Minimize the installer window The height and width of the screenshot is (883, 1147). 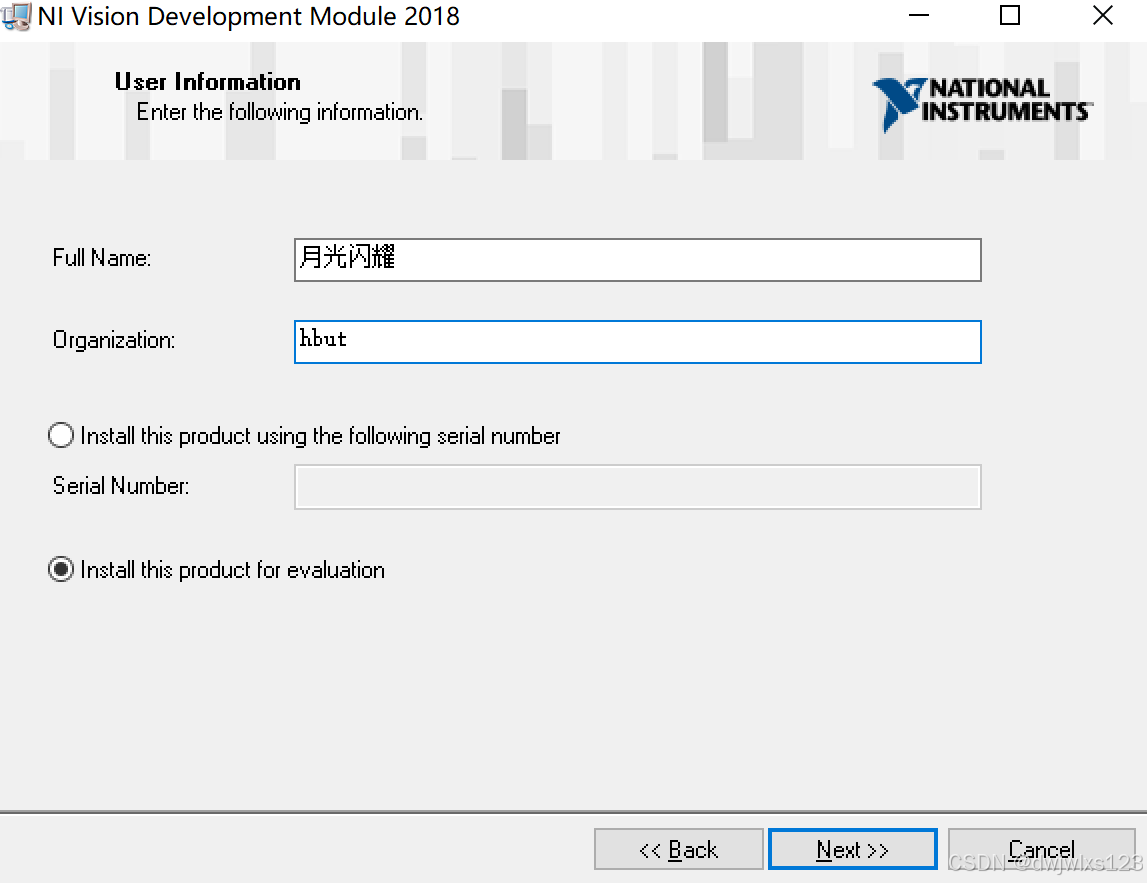pos(917,16)
